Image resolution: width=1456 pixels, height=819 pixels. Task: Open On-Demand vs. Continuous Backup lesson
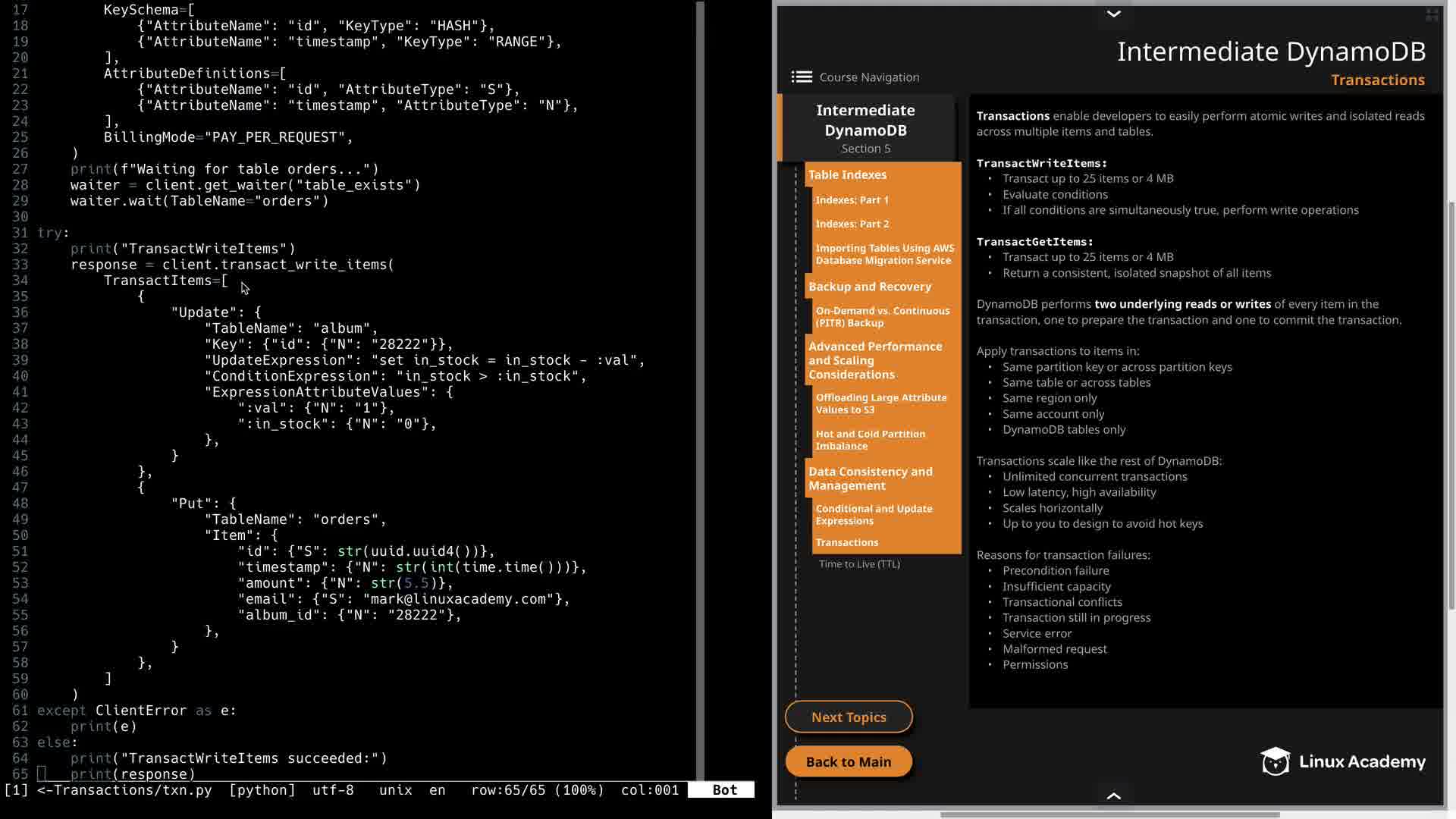[x=882, y=317]
